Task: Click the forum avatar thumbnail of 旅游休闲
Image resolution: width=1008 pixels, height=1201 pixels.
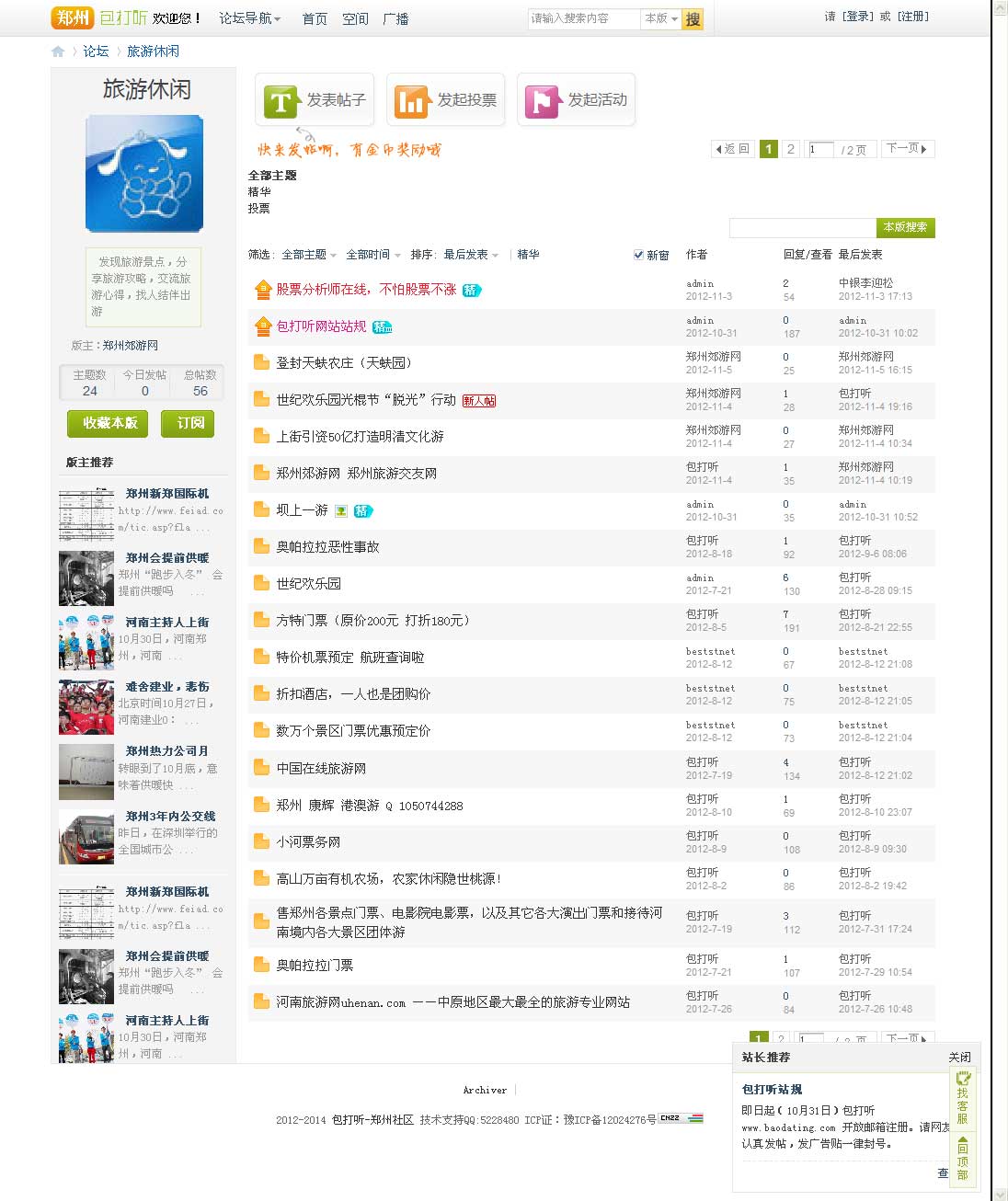Action: pos(143,173)
